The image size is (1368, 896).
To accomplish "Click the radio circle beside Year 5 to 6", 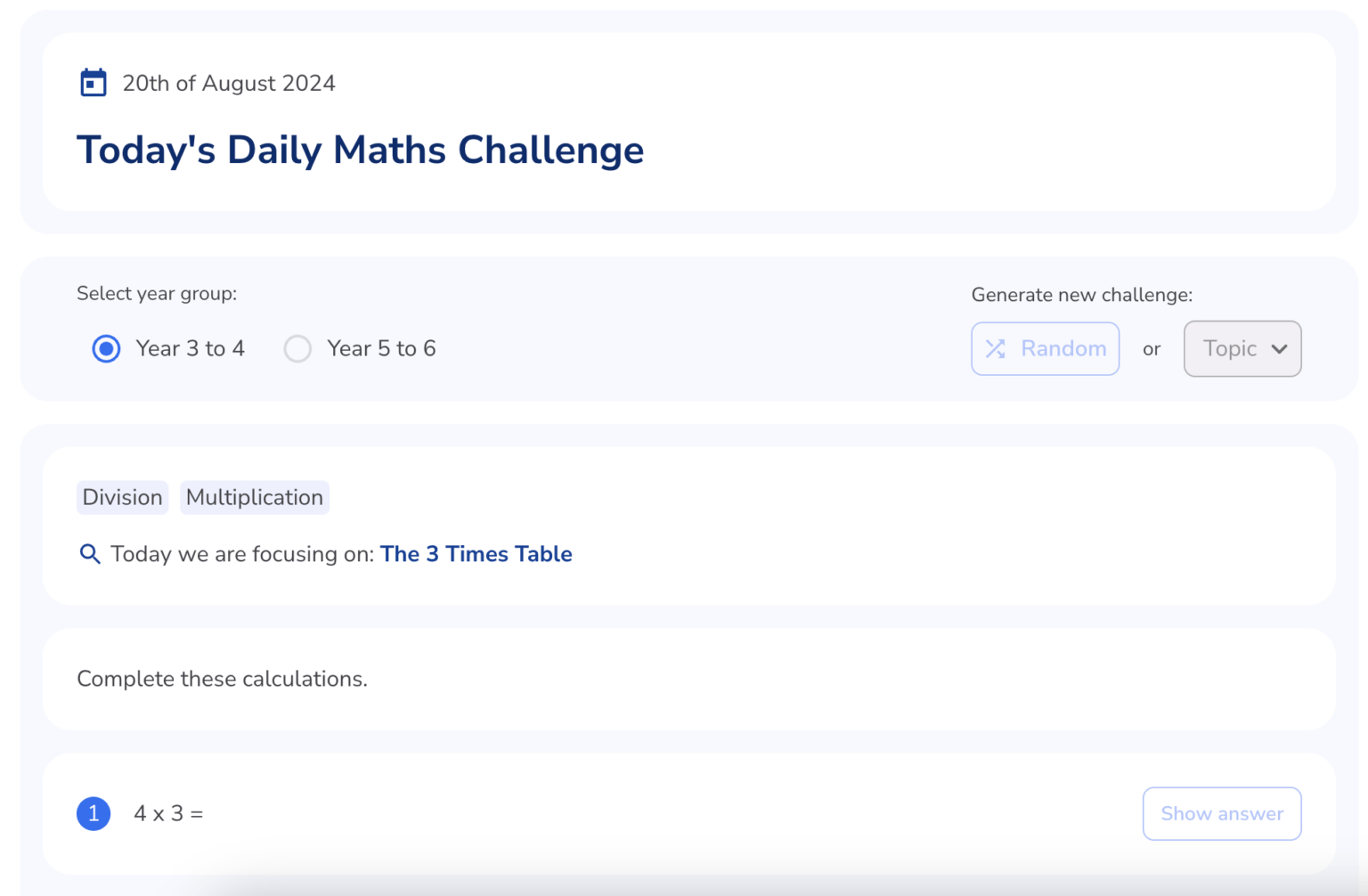I will pos(297,348).
